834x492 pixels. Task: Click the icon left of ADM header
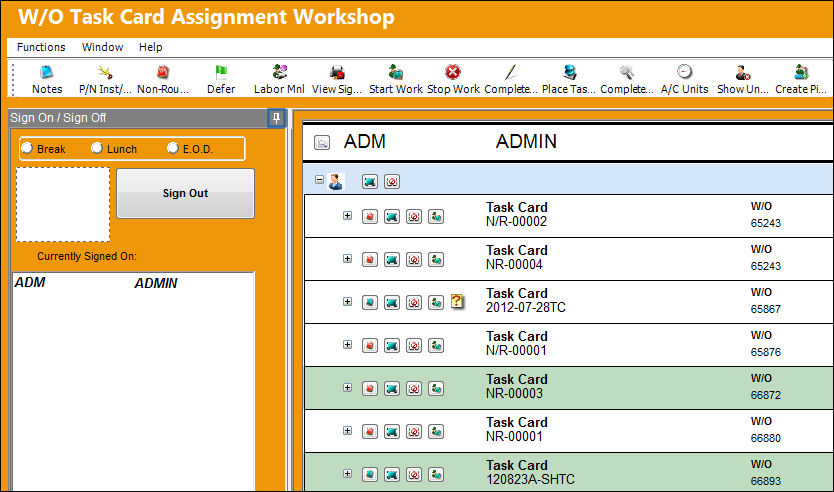tap(322, 142)
